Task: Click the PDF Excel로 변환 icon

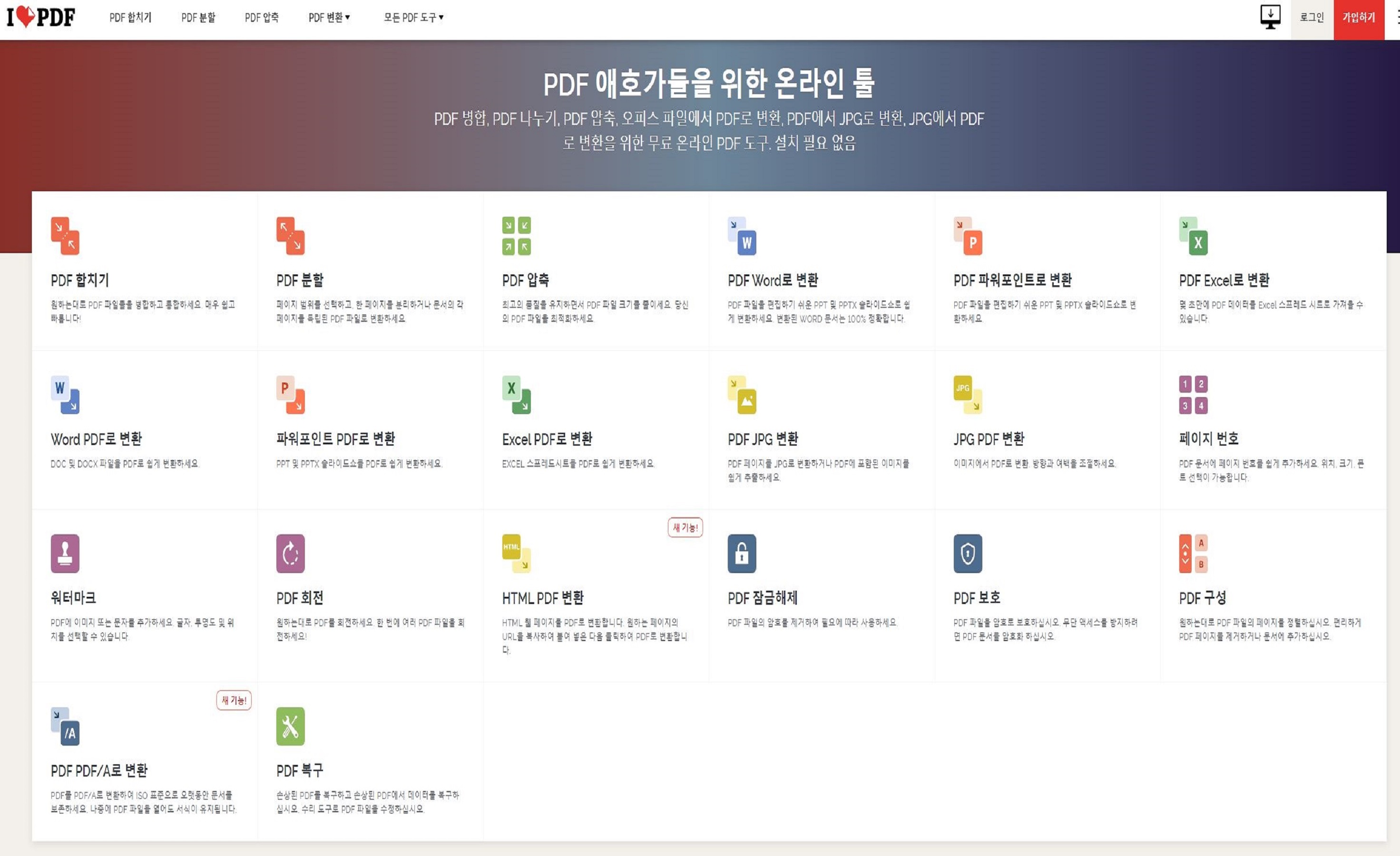Action: 1193,236
